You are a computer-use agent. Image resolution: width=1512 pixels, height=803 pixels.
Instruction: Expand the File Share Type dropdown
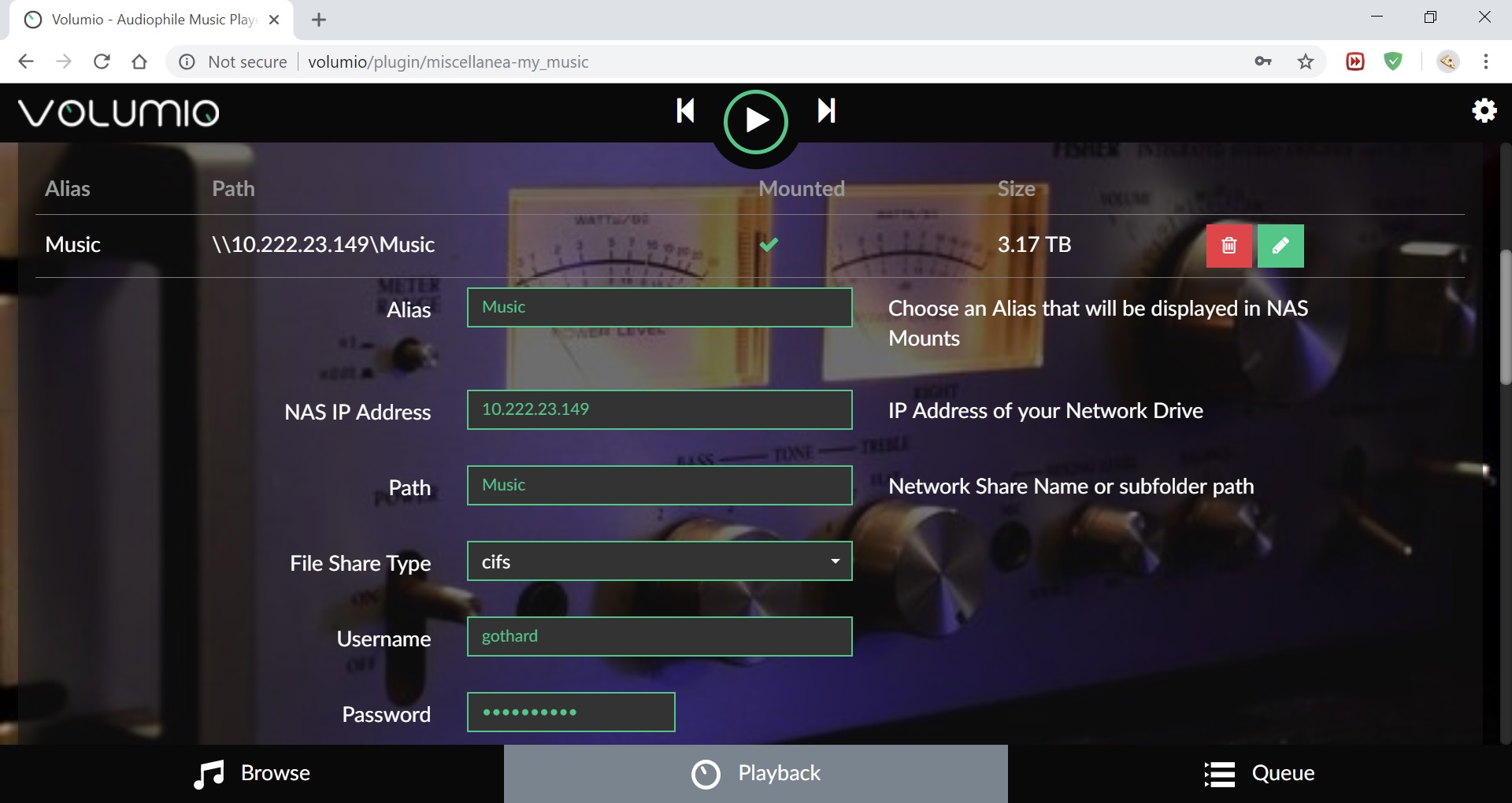(x=659, y=561)
